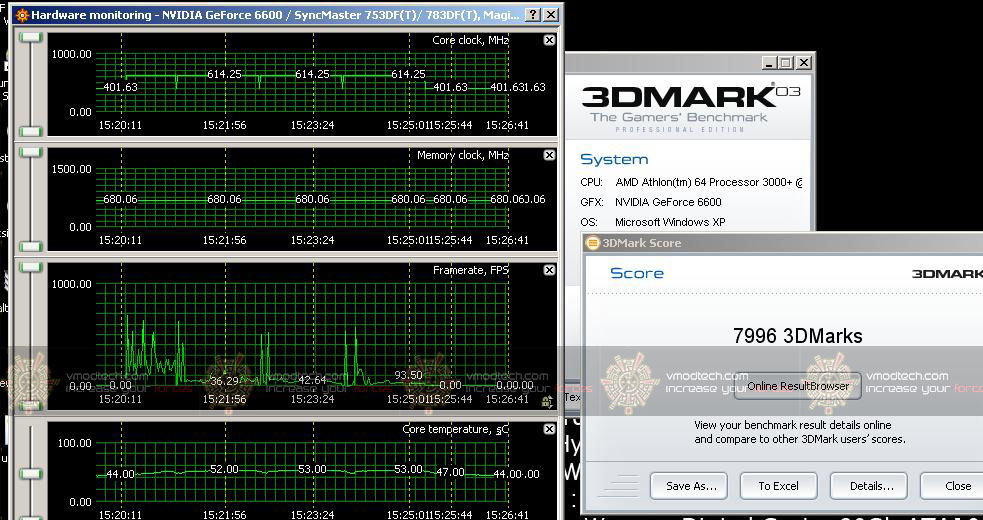Click the 'System' heading in 3DMark03 window

click(x=614, y=159)
